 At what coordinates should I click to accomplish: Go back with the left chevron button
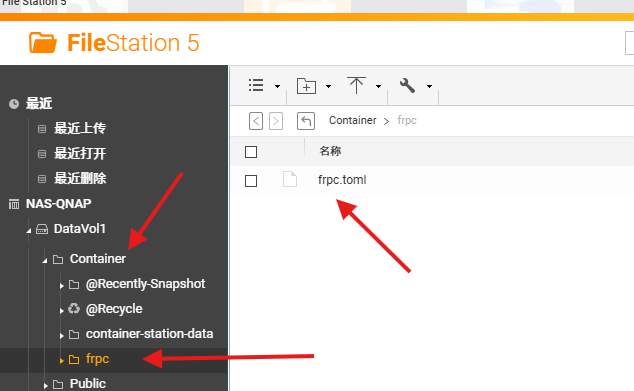click(256, 121)
